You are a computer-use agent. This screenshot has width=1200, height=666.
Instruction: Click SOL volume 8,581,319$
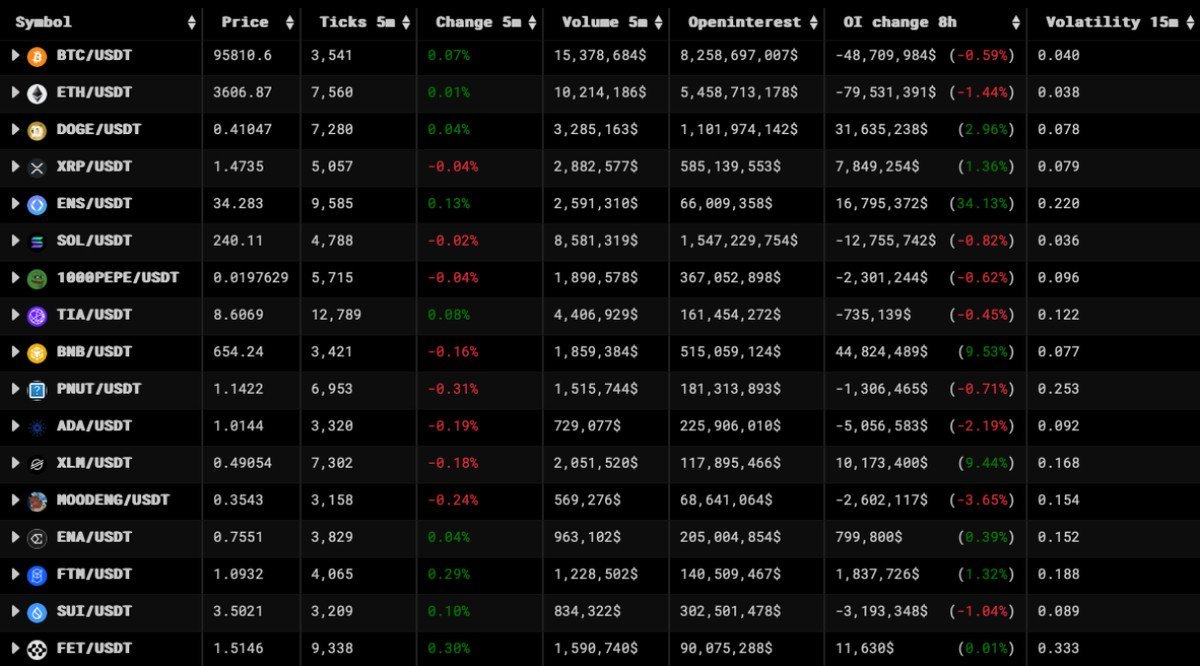pyautogui.click(x=596, y=240)
